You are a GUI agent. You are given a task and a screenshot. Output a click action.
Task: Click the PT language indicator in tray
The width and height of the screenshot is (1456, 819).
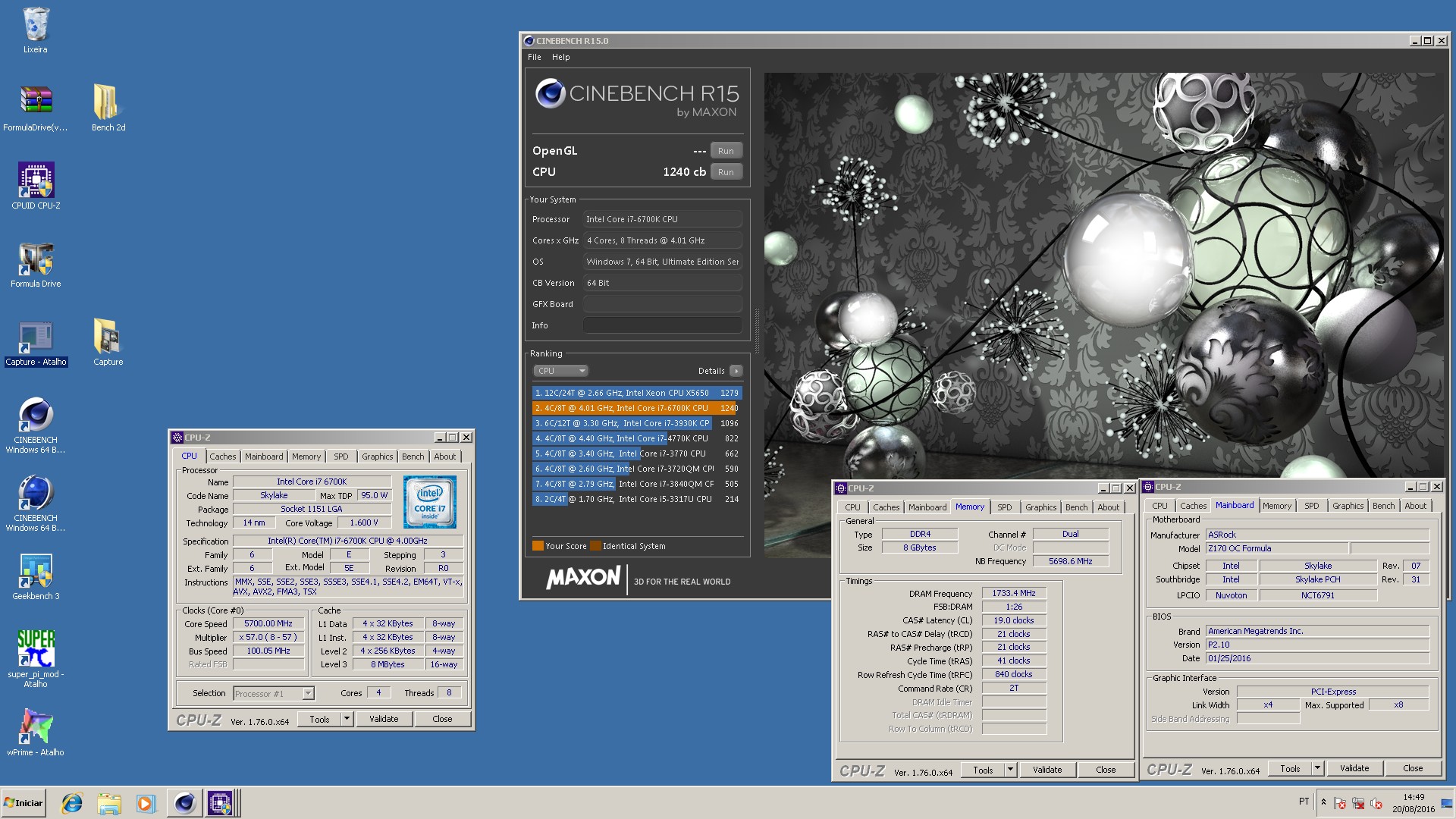pos(1304,802)
